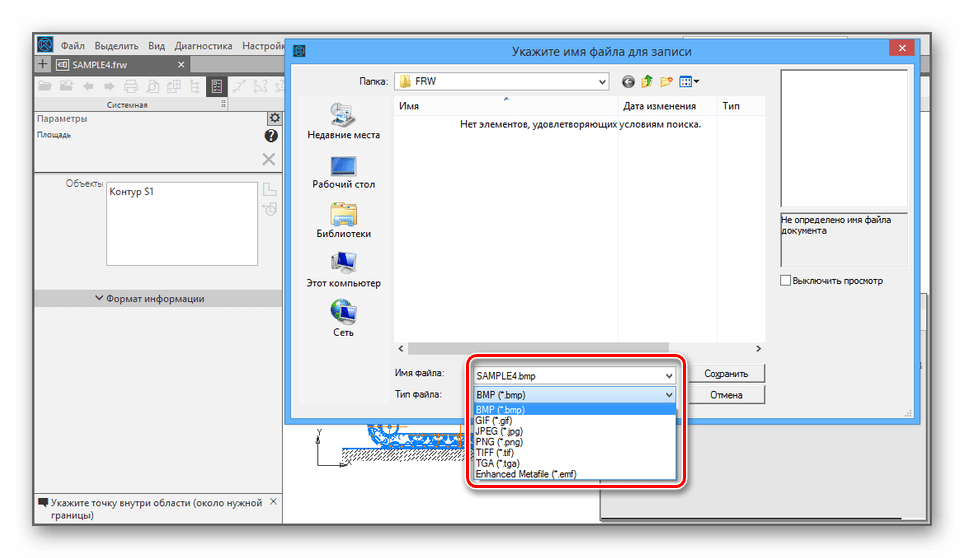Image resolution: width=964 pixels, height=558 pixels.
Task: Create a new folder with toolbar icon
Action: pyautogui.click(x=666, y=82)
